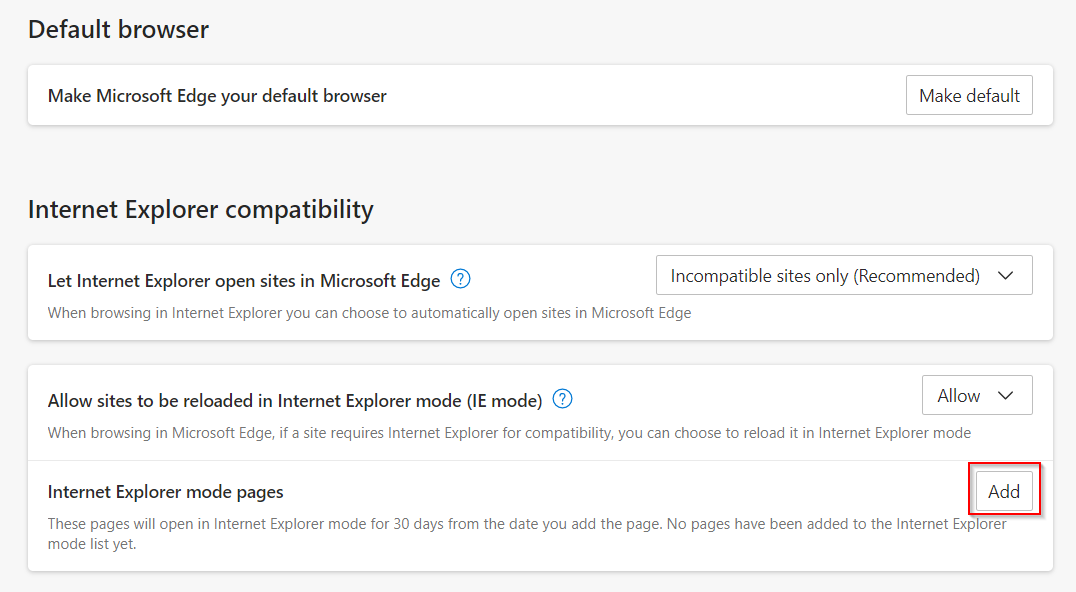This screenshot has width=1076, height=592.
Task: Click help icon next to IE mode reload setting
Action: [563, 400]
